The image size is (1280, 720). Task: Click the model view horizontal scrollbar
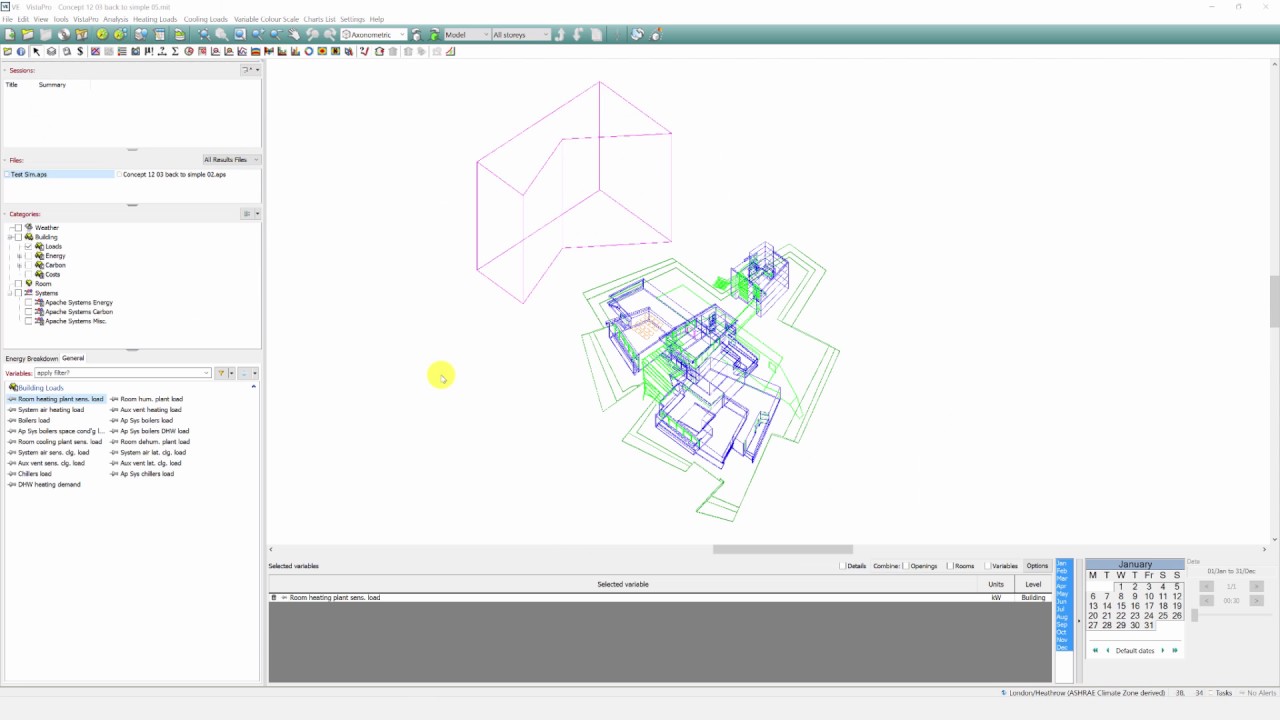tap(782, 549)
